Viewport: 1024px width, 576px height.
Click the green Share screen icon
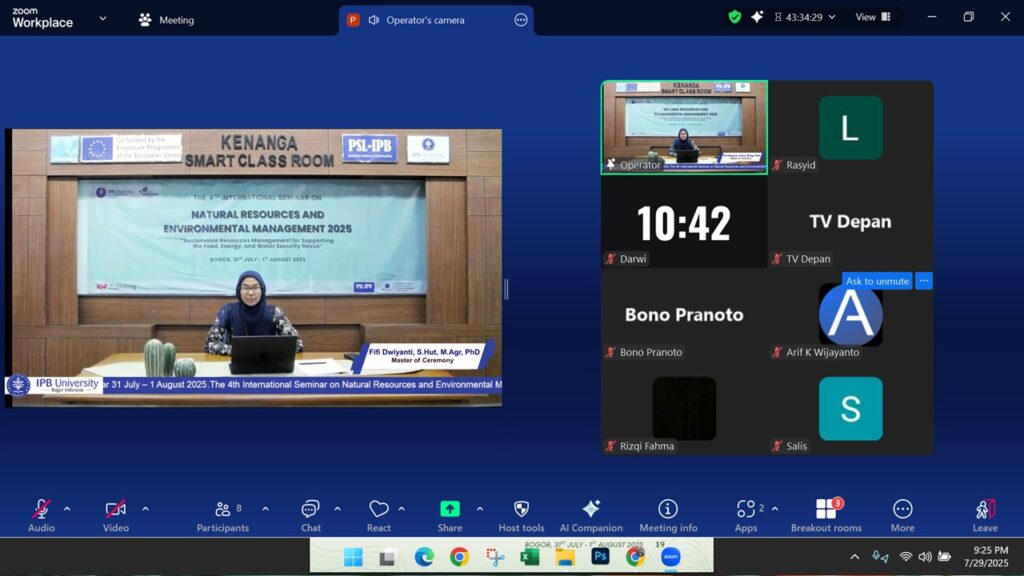click(x=450, y=509)
